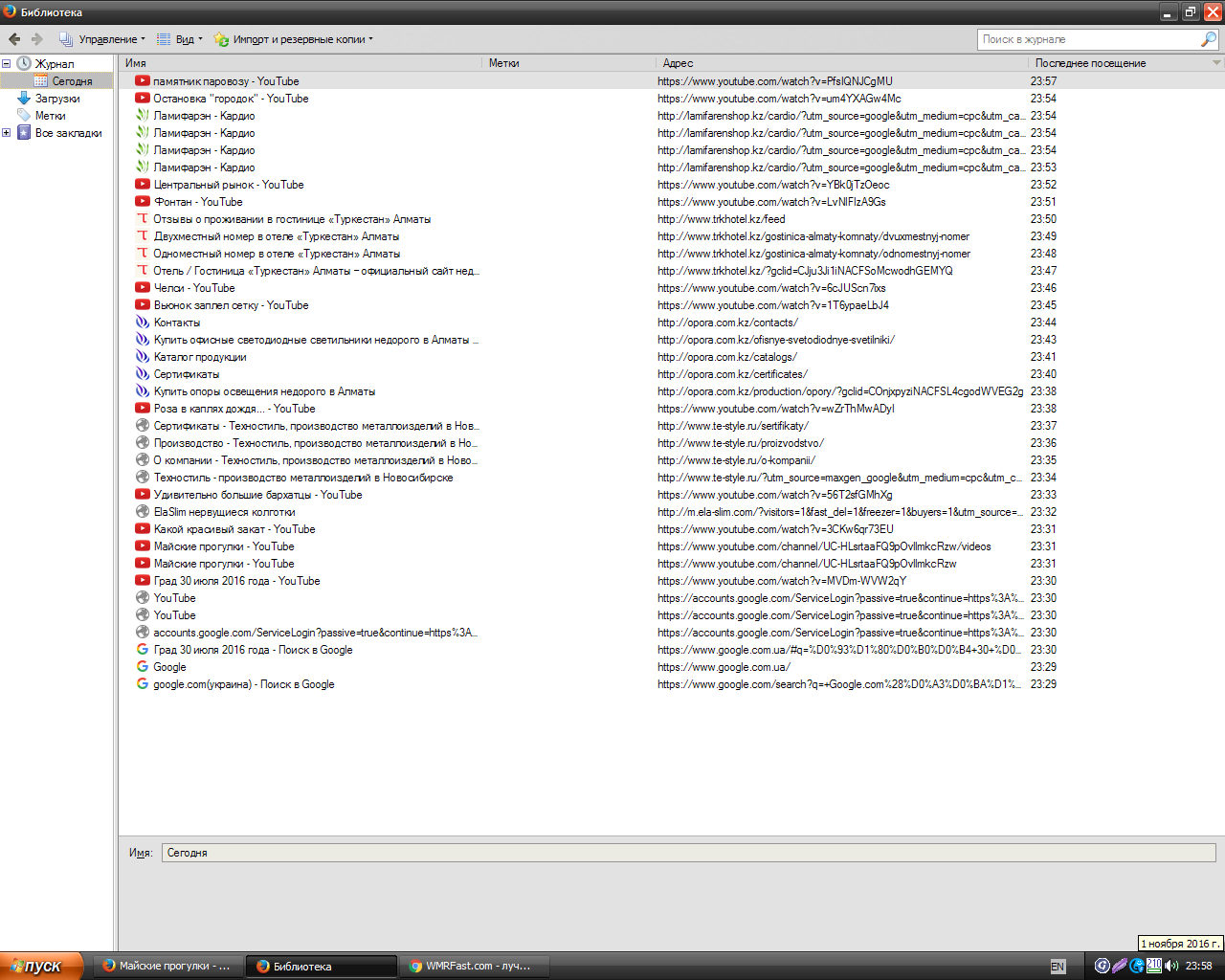Click address opora.com.kz/certificates/

[x=732, y=374]
